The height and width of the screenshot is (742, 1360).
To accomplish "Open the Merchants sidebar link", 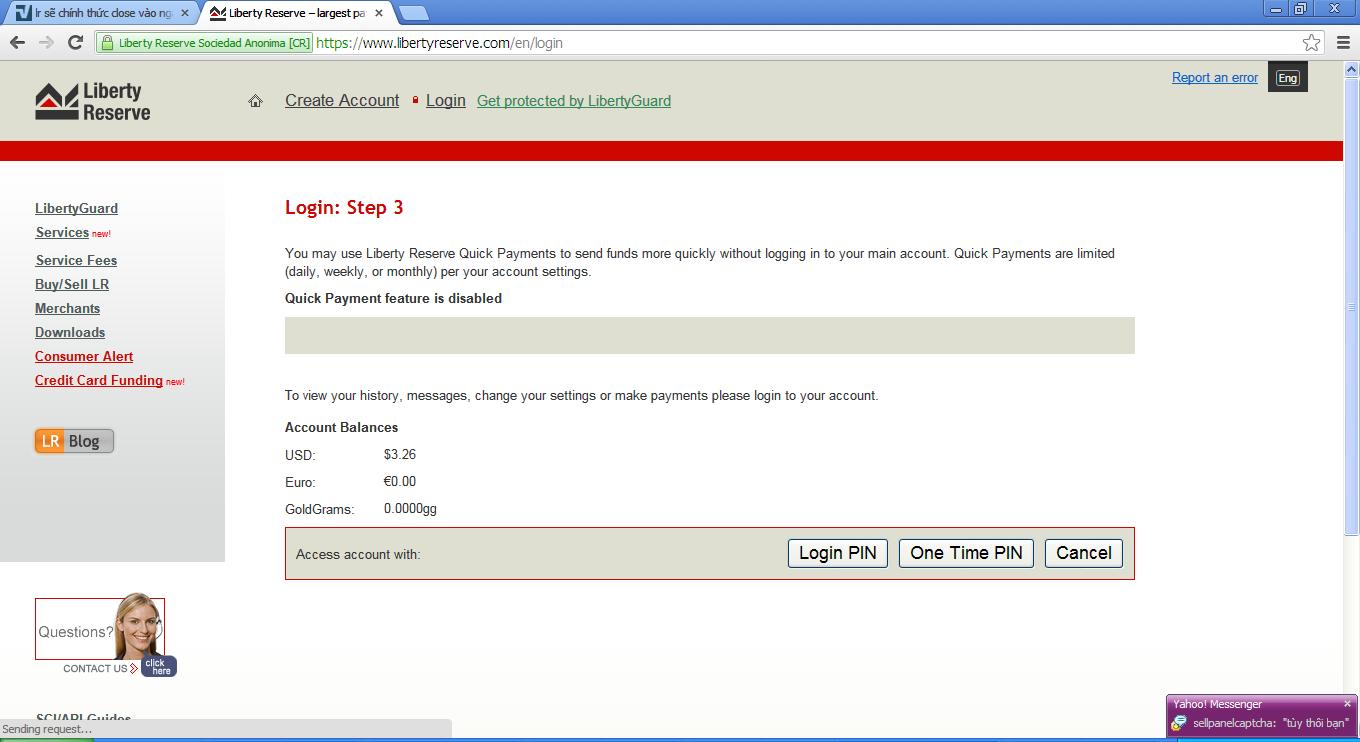I will [x=67, y=308].
